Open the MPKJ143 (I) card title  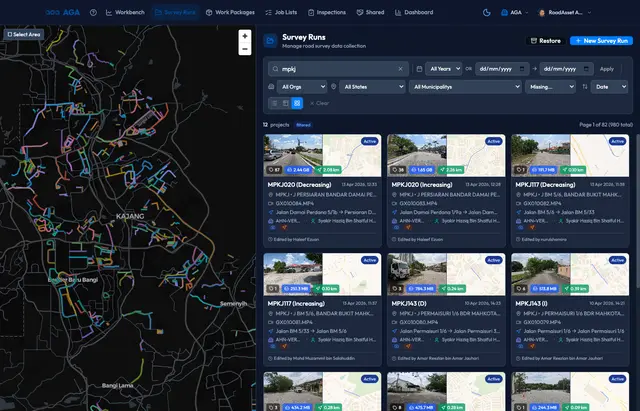click(530, 304)
